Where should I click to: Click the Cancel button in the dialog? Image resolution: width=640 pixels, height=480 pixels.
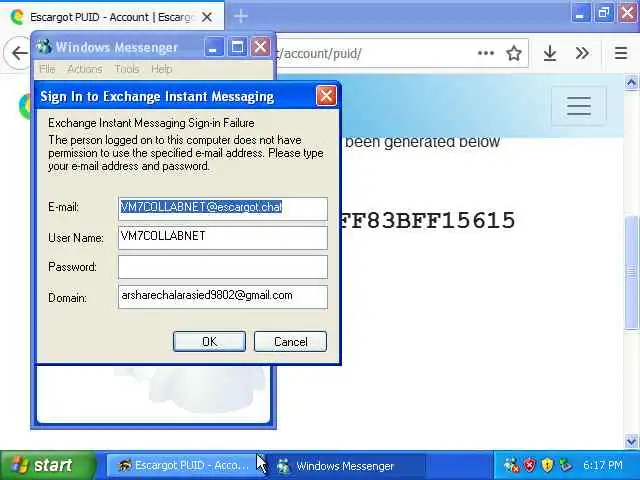tap(290, 341)
